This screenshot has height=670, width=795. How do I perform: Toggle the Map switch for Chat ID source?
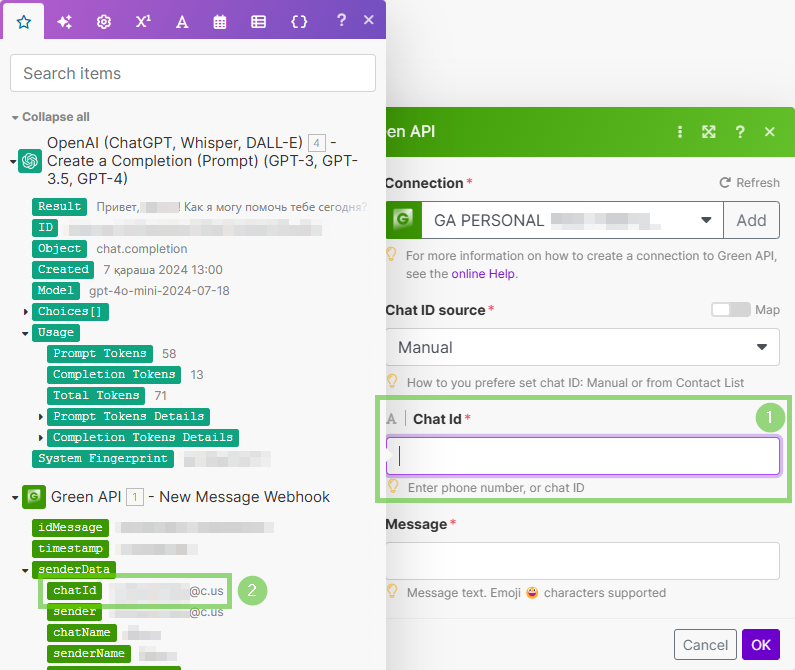[730, 310]
